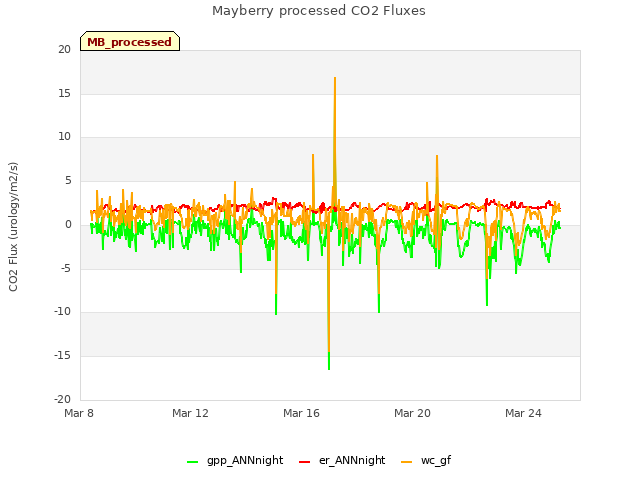Toggle the gpp_ANNnight series in legend
640x480 pixels.
coord(235,460)
